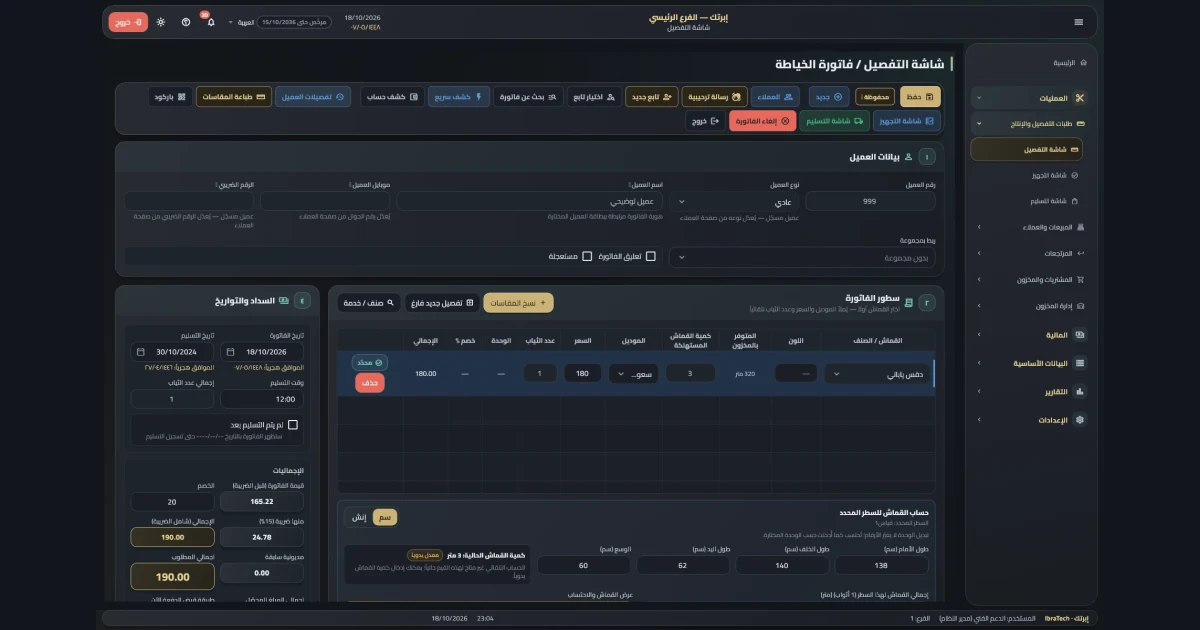Open the الموديل model dropdown in the row
Screen dimensions: 1200x630
[634, 373]
